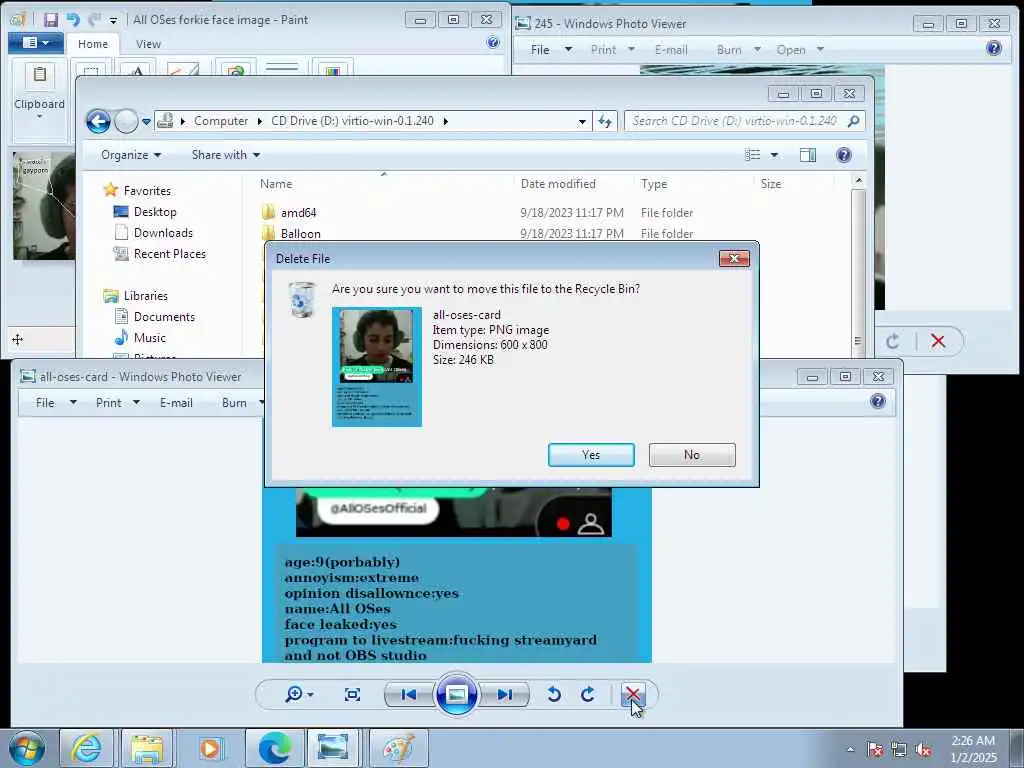
Task: Click delete X in 245 Photo Viewer
Action: [x=938, y=341]
